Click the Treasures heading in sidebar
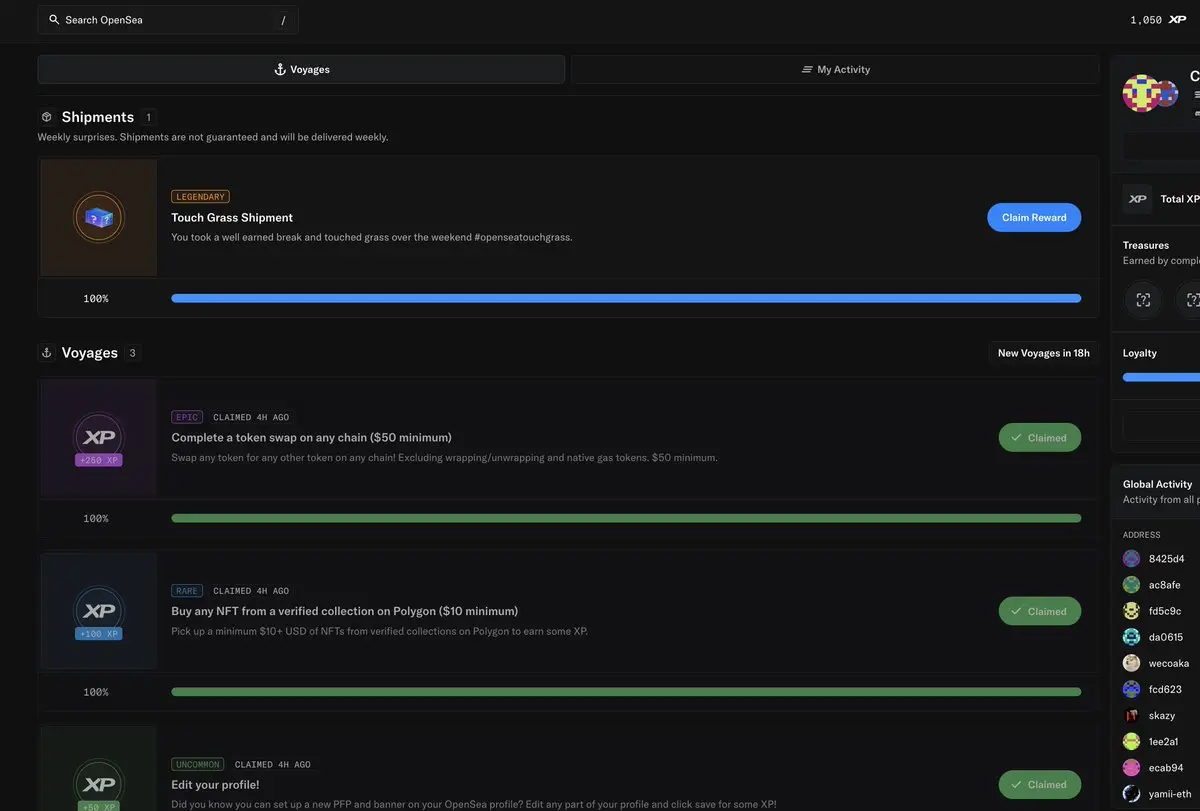 (x=1146, y=245)
